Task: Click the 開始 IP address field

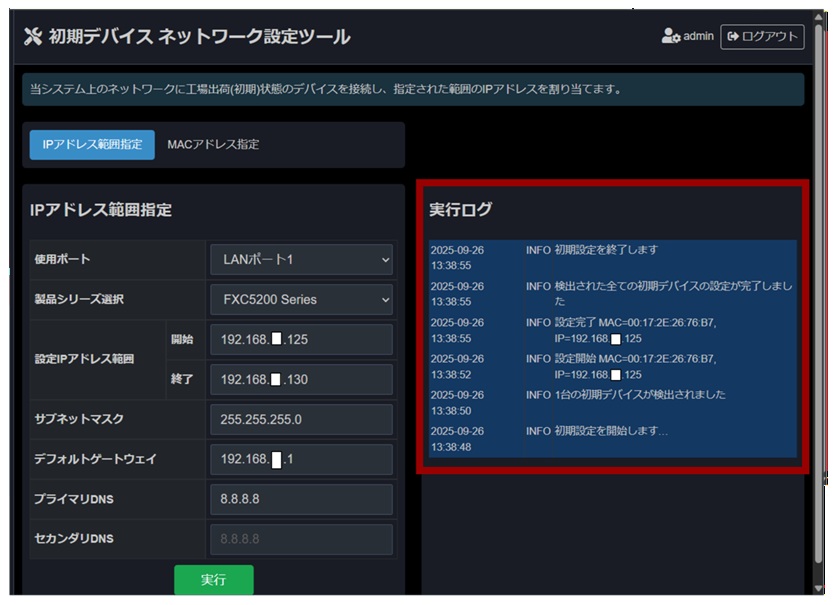Action: (x=302, y=340)
